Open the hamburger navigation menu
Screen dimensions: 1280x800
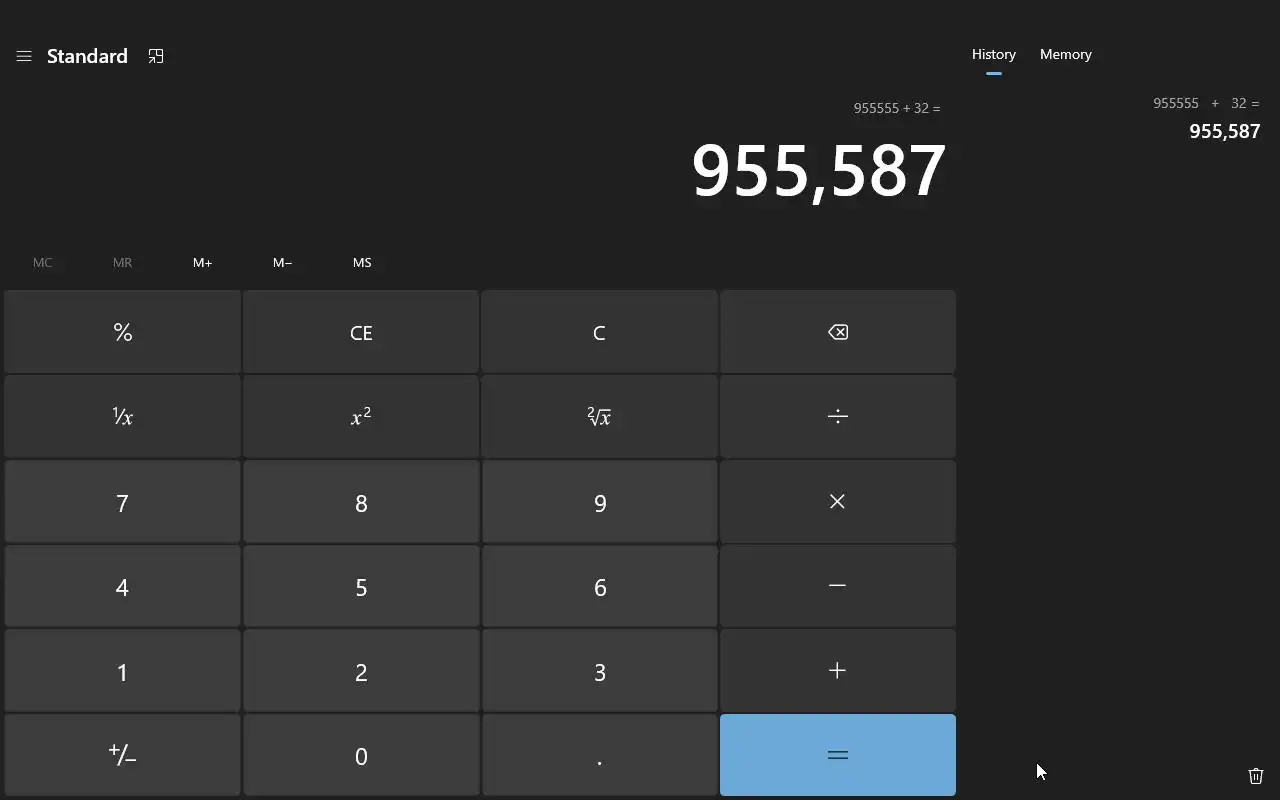click(24, 56)
